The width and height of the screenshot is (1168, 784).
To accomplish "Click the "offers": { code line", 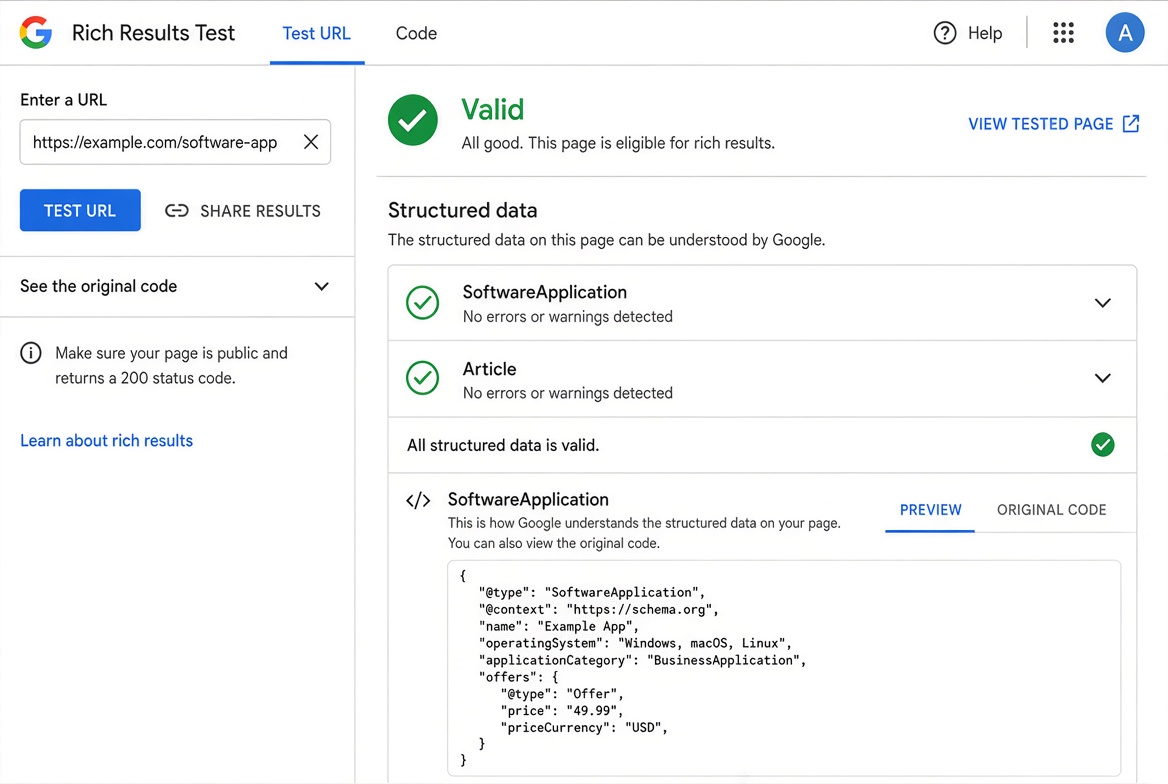I will click(518, 677).
